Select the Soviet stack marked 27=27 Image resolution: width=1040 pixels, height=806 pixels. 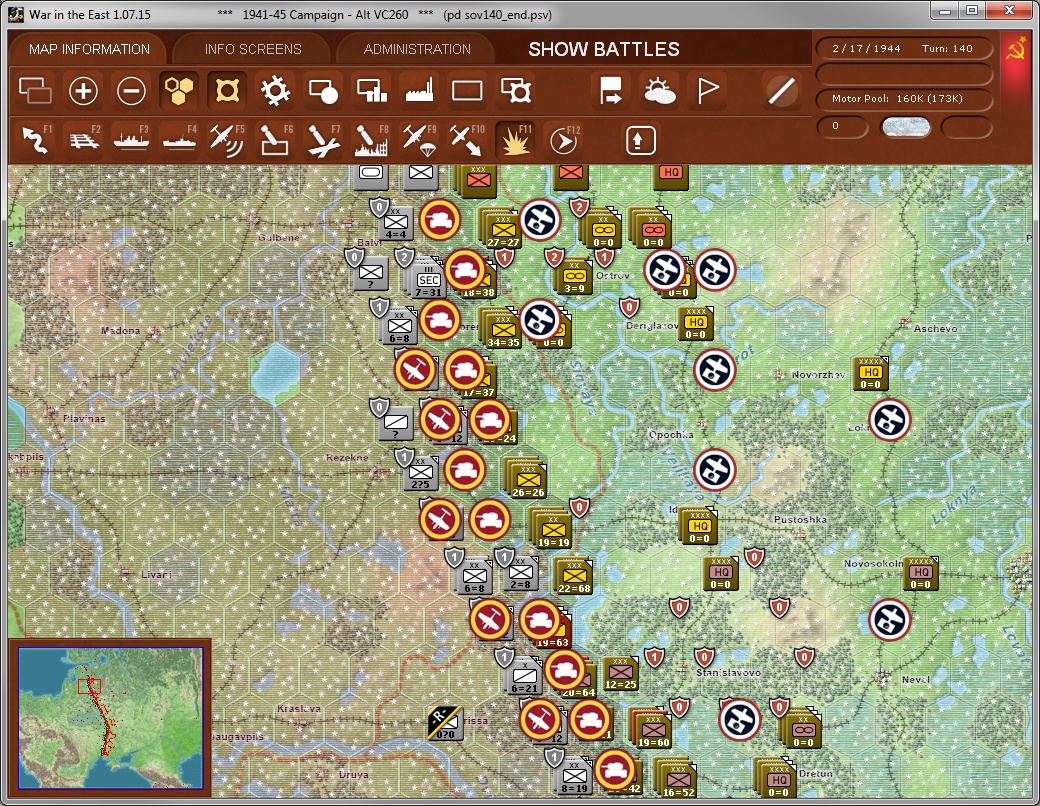(x=503, y=230)
